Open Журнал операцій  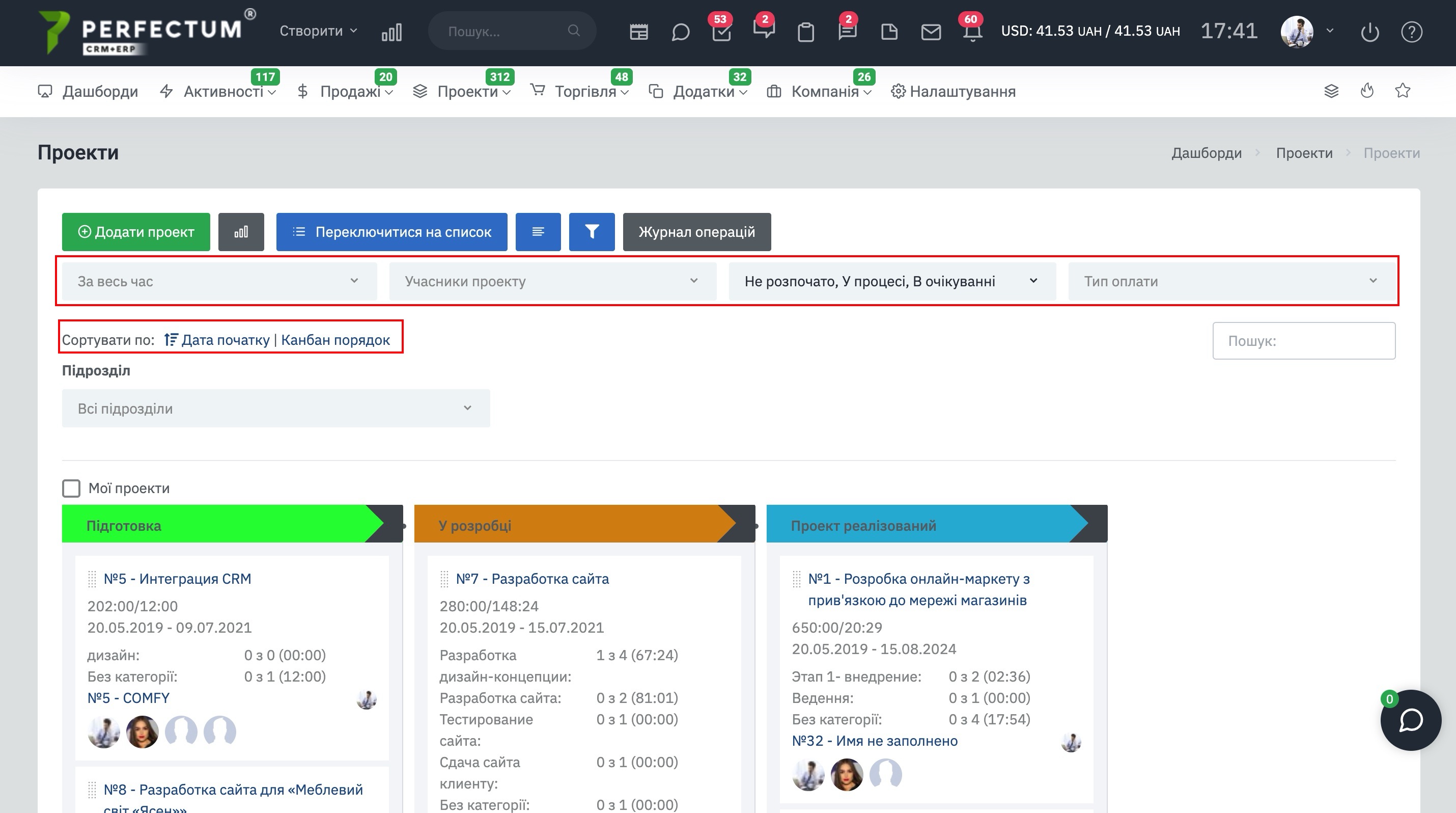697,232
